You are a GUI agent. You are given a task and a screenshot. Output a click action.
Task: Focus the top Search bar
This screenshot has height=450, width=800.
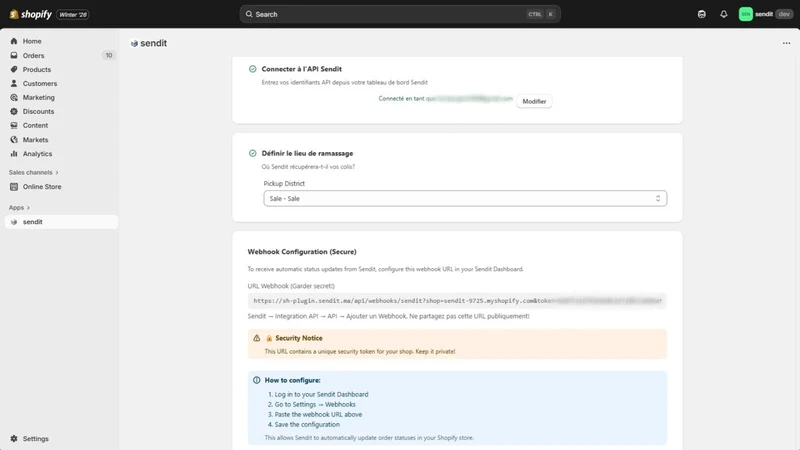click(x=400, y=14)
